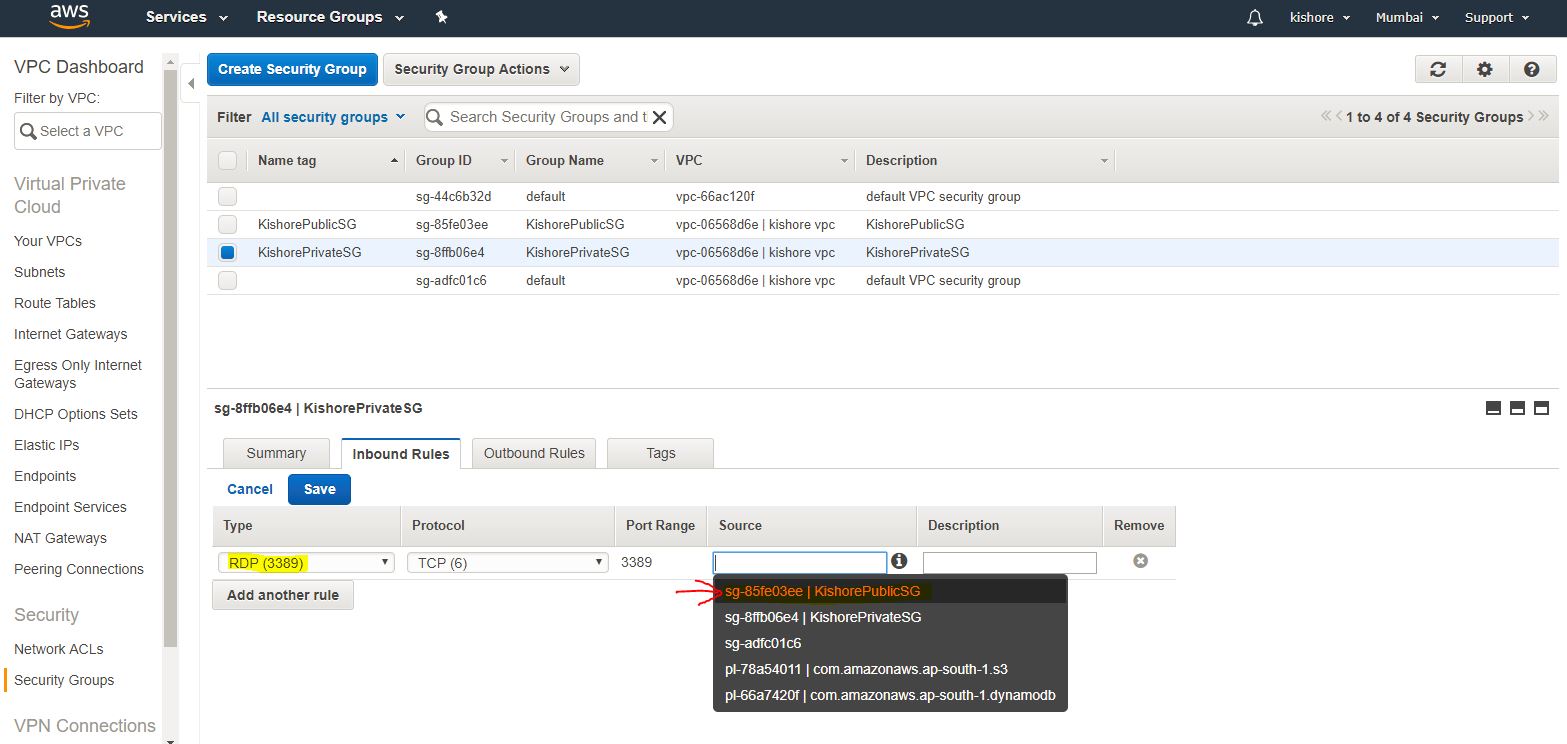1567x744 pixels.
Task: Open the notifications bell icon
Action: [x=1255, y=18]
